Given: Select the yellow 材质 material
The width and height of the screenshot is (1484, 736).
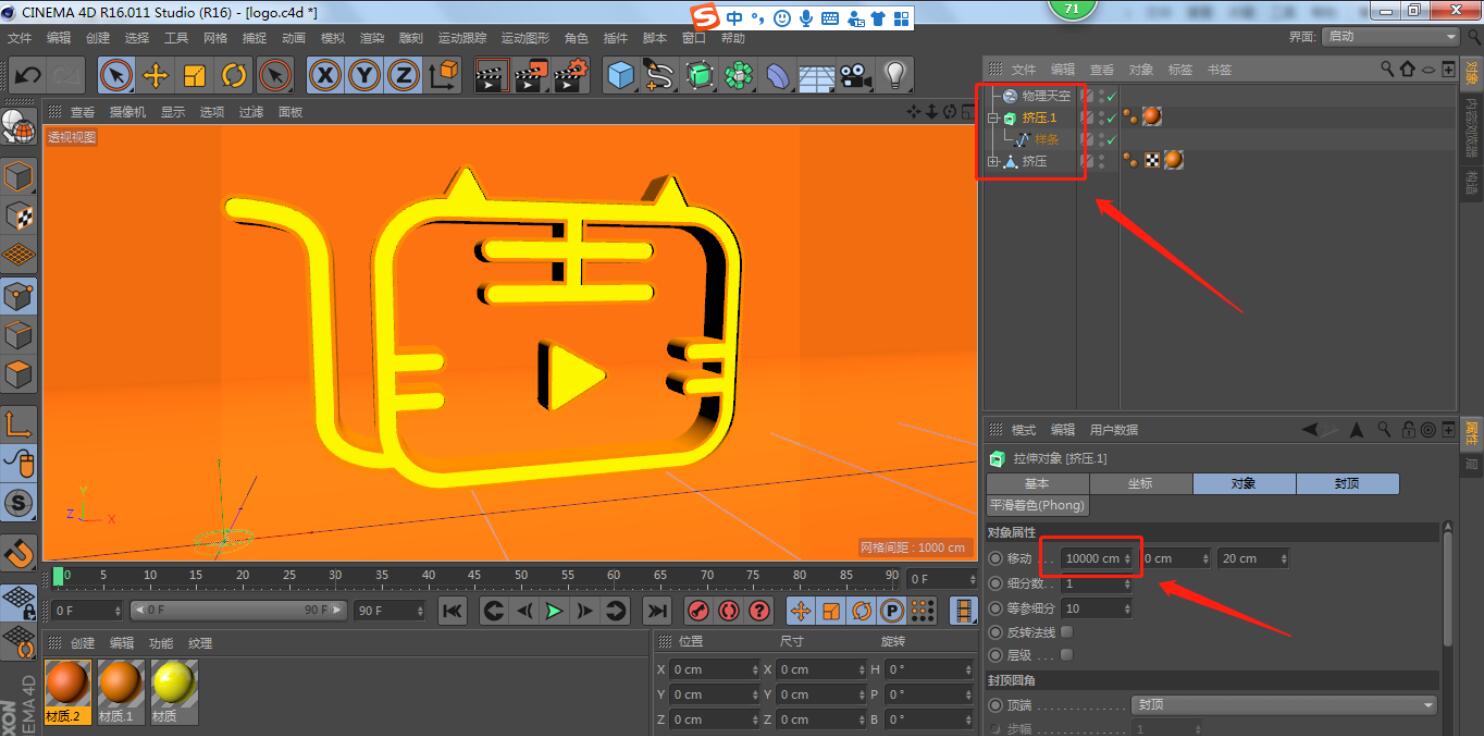Looking at the screenshot, I should pos(175,691).
